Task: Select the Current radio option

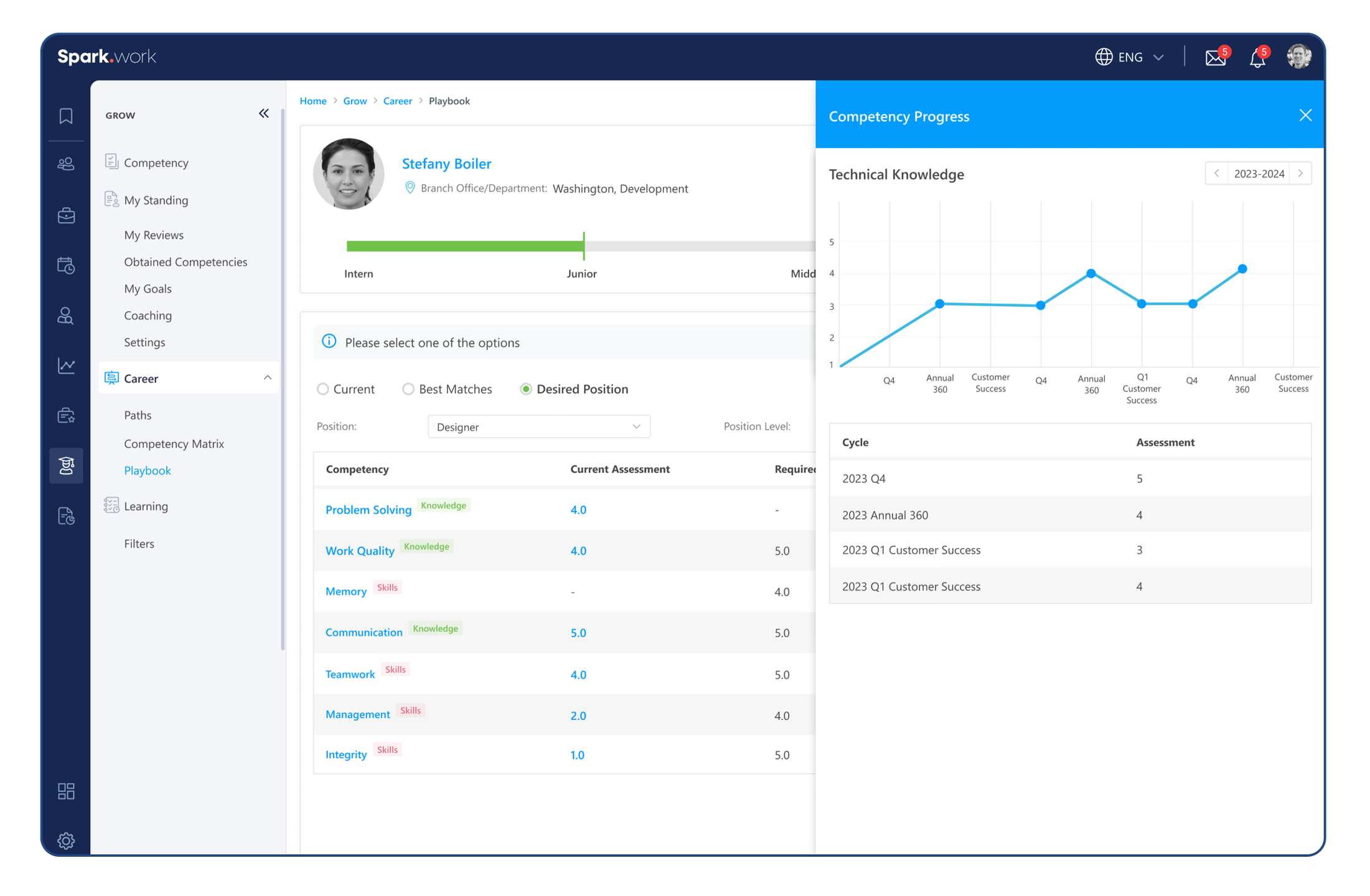Action: (x=322, y=389)
